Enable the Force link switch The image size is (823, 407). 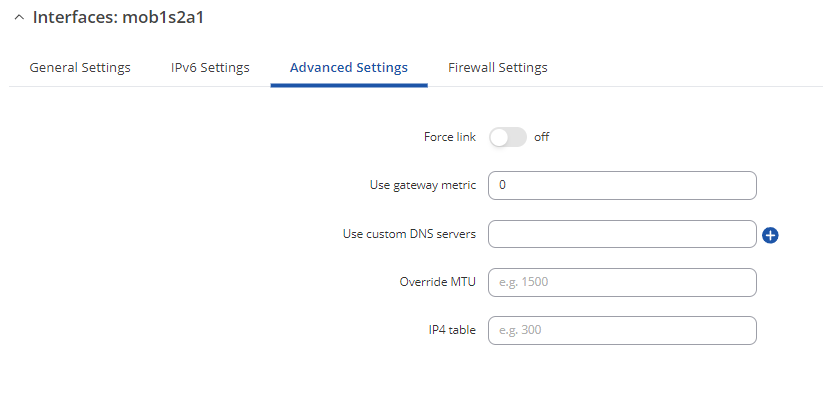point(508,137)
